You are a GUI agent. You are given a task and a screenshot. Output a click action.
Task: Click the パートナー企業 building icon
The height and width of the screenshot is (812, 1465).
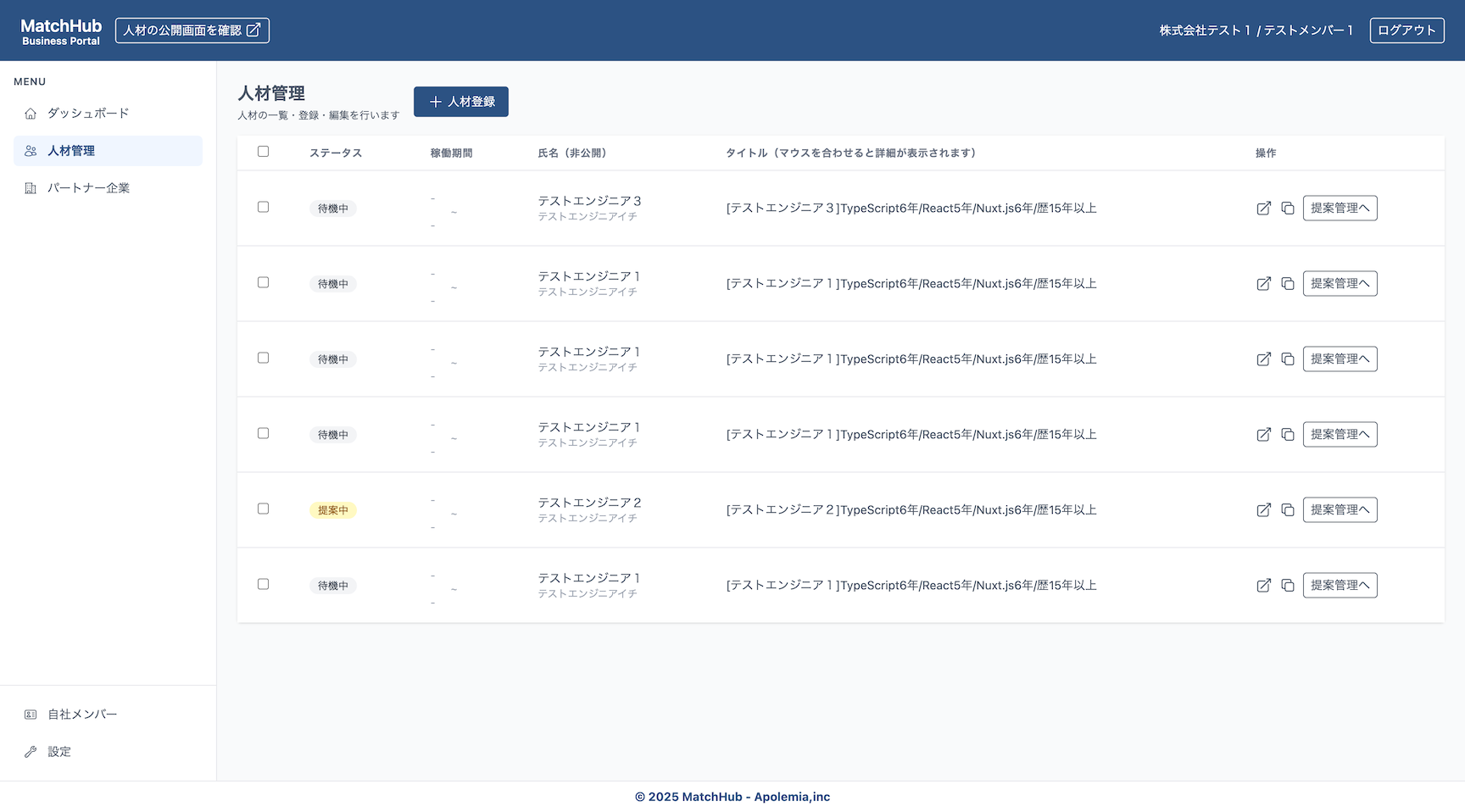31,188
